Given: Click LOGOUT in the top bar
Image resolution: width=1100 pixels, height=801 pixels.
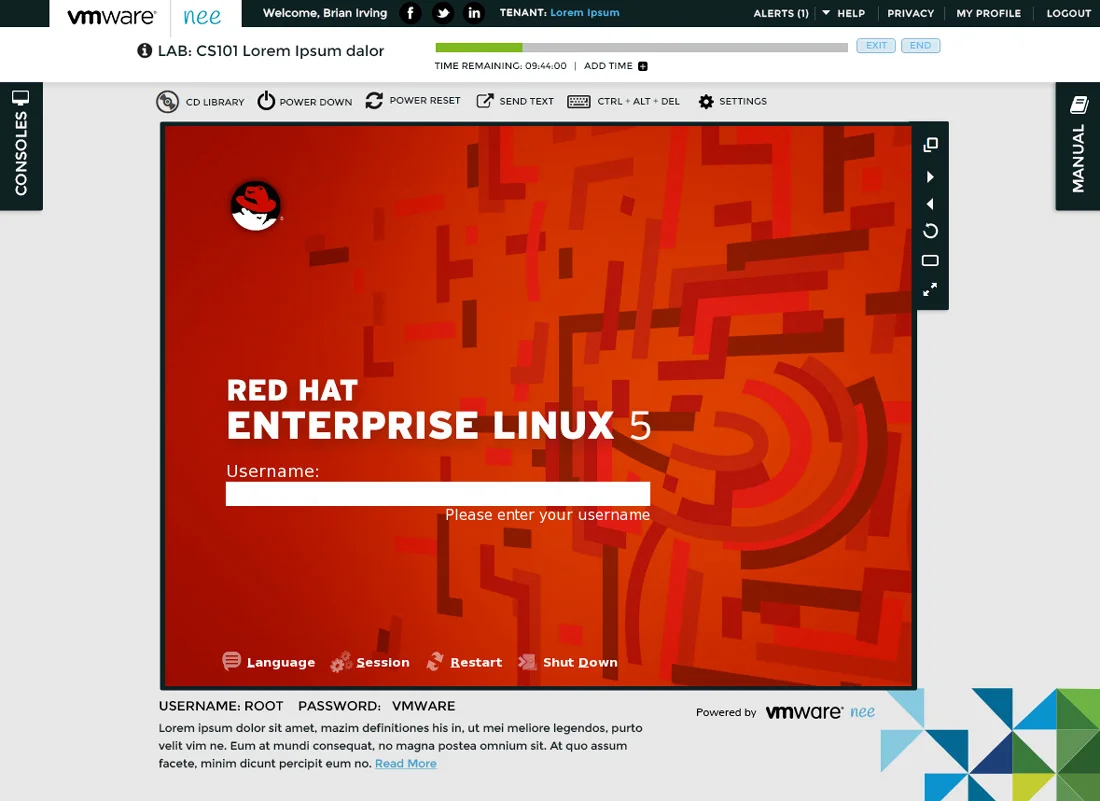Looking at the screenshot, I should click(x=1068, y=13).
